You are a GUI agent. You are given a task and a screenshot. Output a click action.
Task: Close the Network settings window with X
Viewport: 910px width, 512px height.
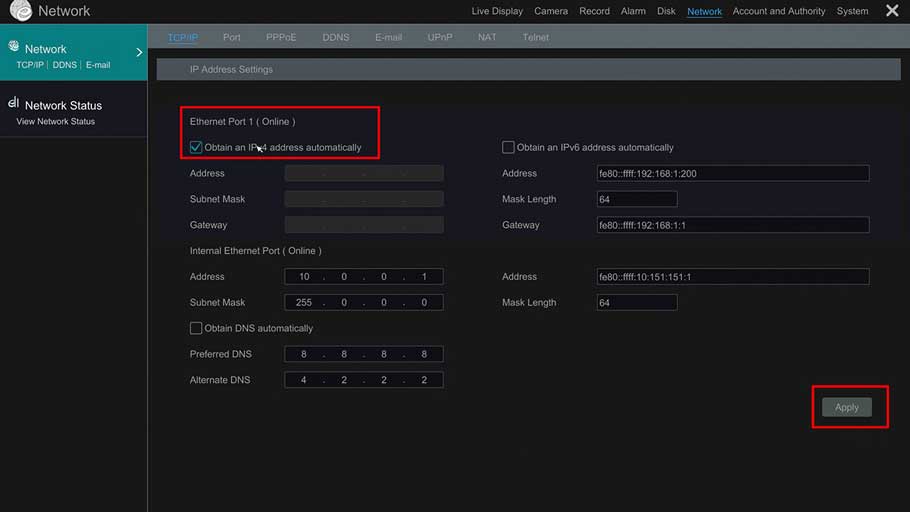[892, 11]
